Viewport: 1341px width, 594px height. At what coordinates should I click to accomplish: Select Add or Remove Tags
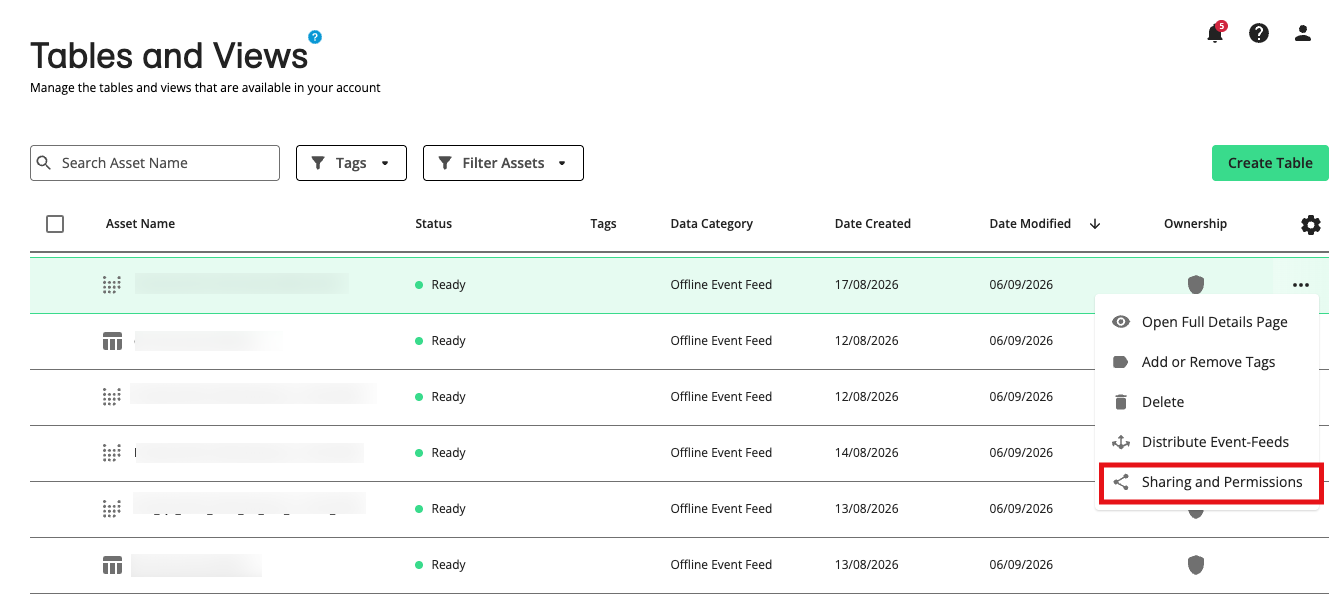pos(1207,362)
